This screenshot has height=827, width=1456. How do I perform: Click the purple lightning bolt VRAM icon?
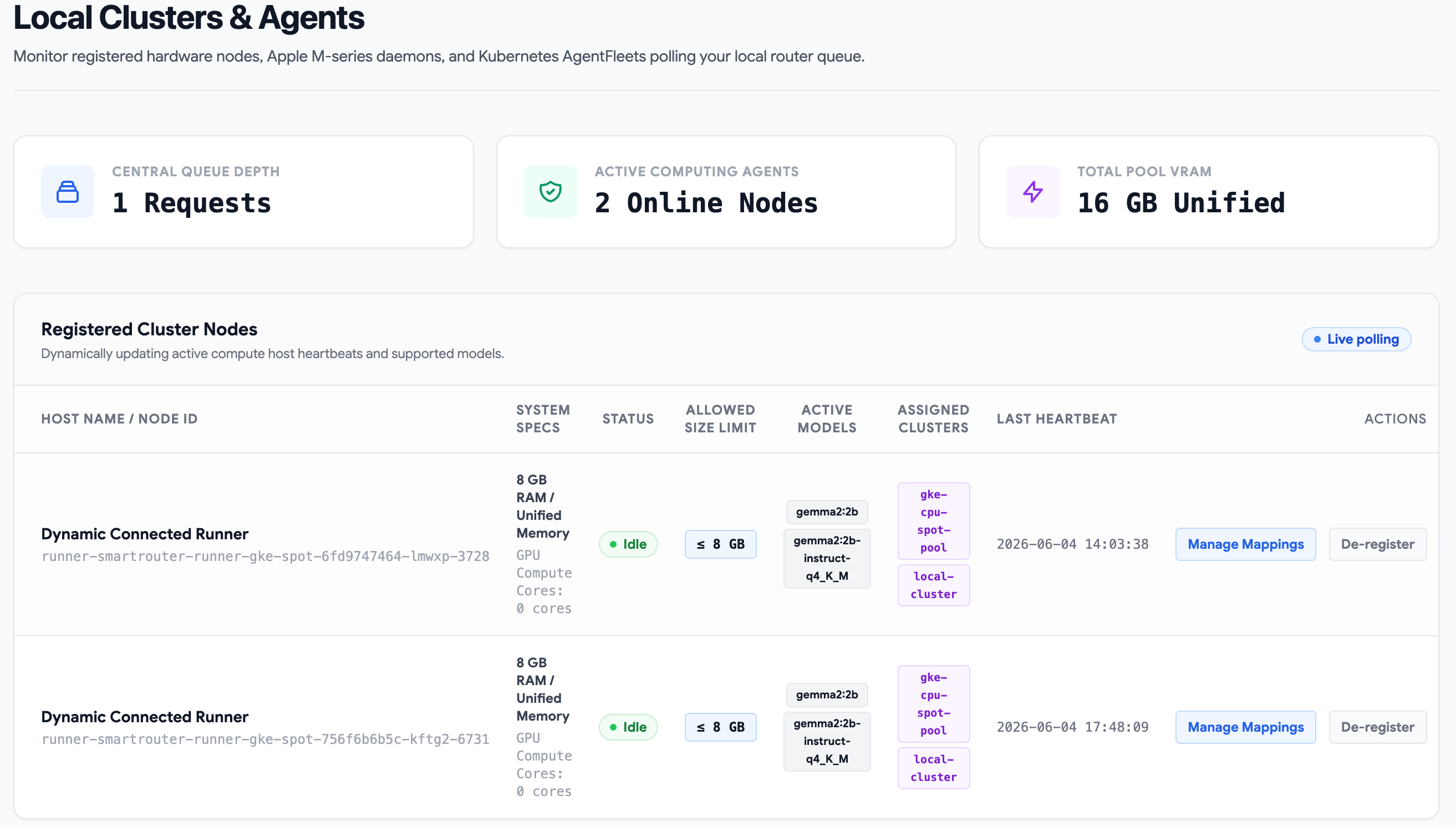point(1033,192)
